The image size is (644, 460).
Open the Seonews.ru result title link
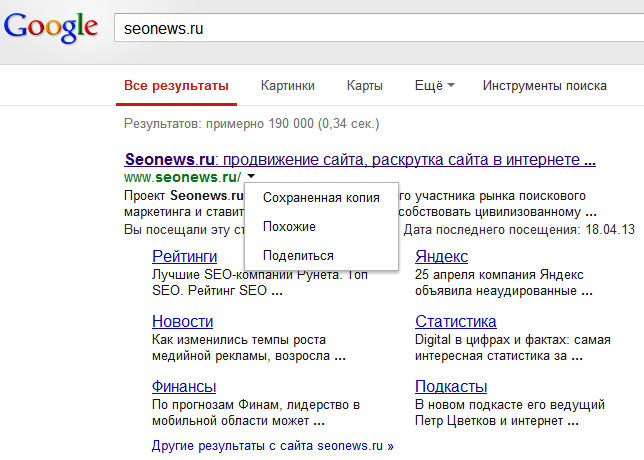point(360,159)
